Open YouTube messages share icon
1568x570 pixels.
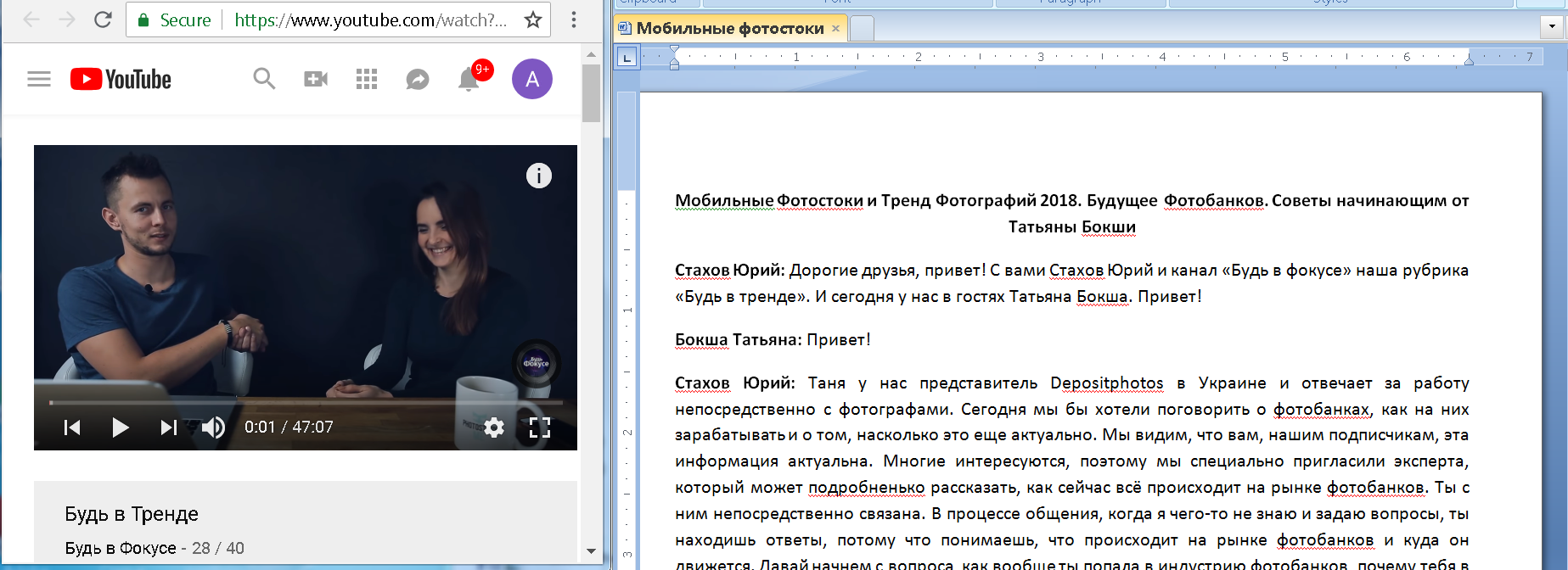pos(418,79)
